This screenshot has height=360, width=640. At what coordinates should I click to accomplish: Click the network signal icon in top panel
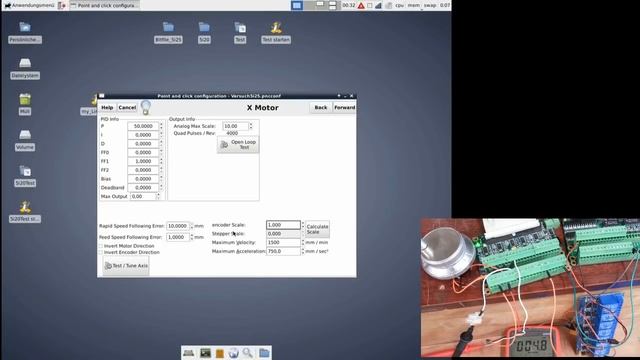coord(378,5)
